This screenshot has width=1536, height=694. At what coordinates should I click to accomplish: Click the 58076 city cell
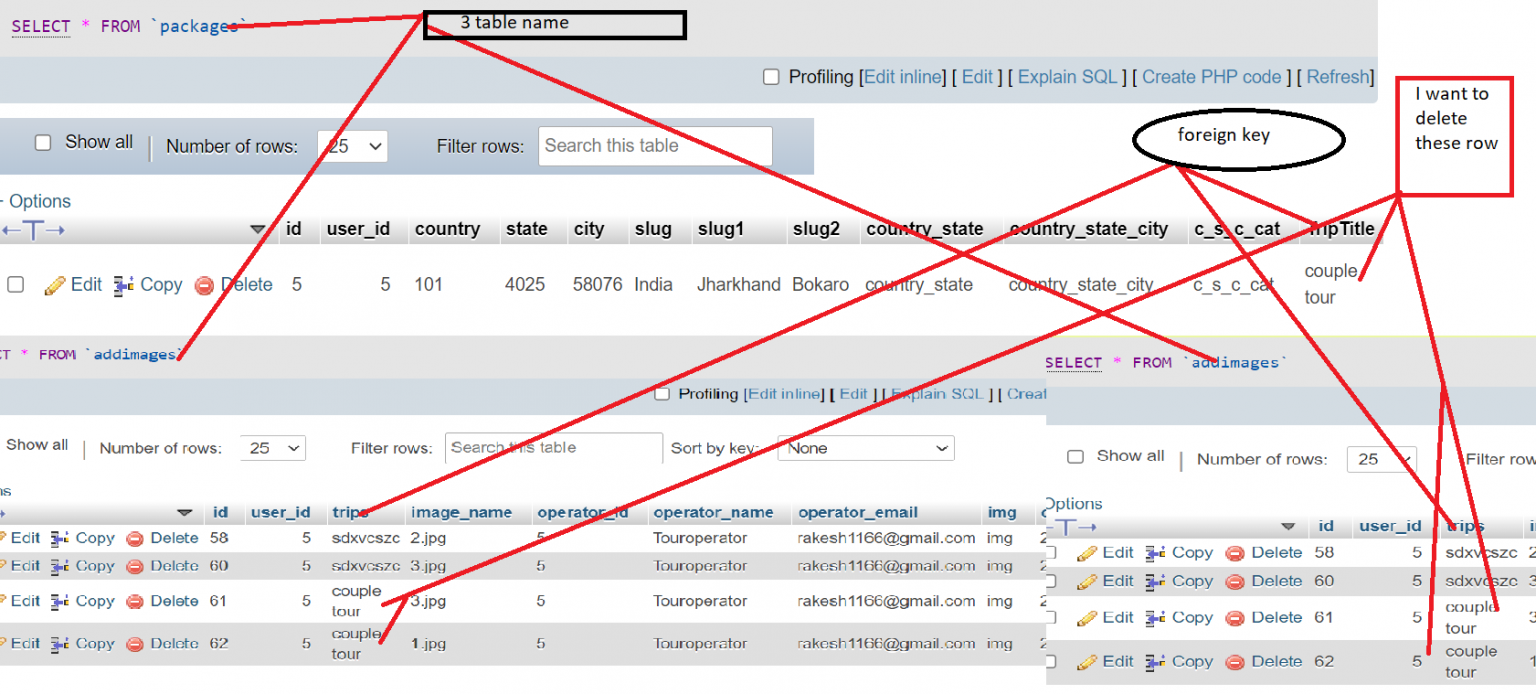[598, 285]
